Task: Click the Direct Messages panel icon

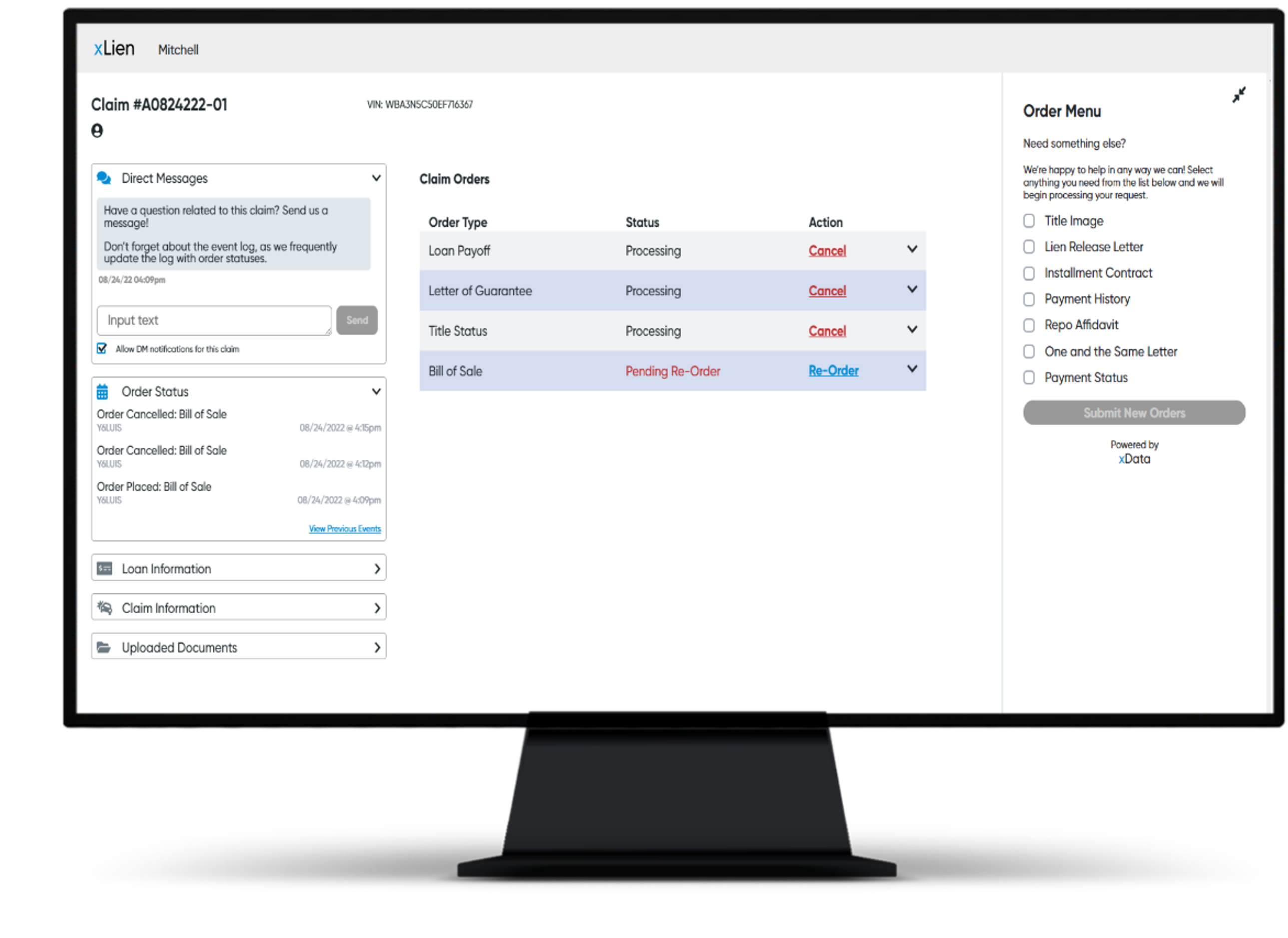Action: [x=103, y=178]
